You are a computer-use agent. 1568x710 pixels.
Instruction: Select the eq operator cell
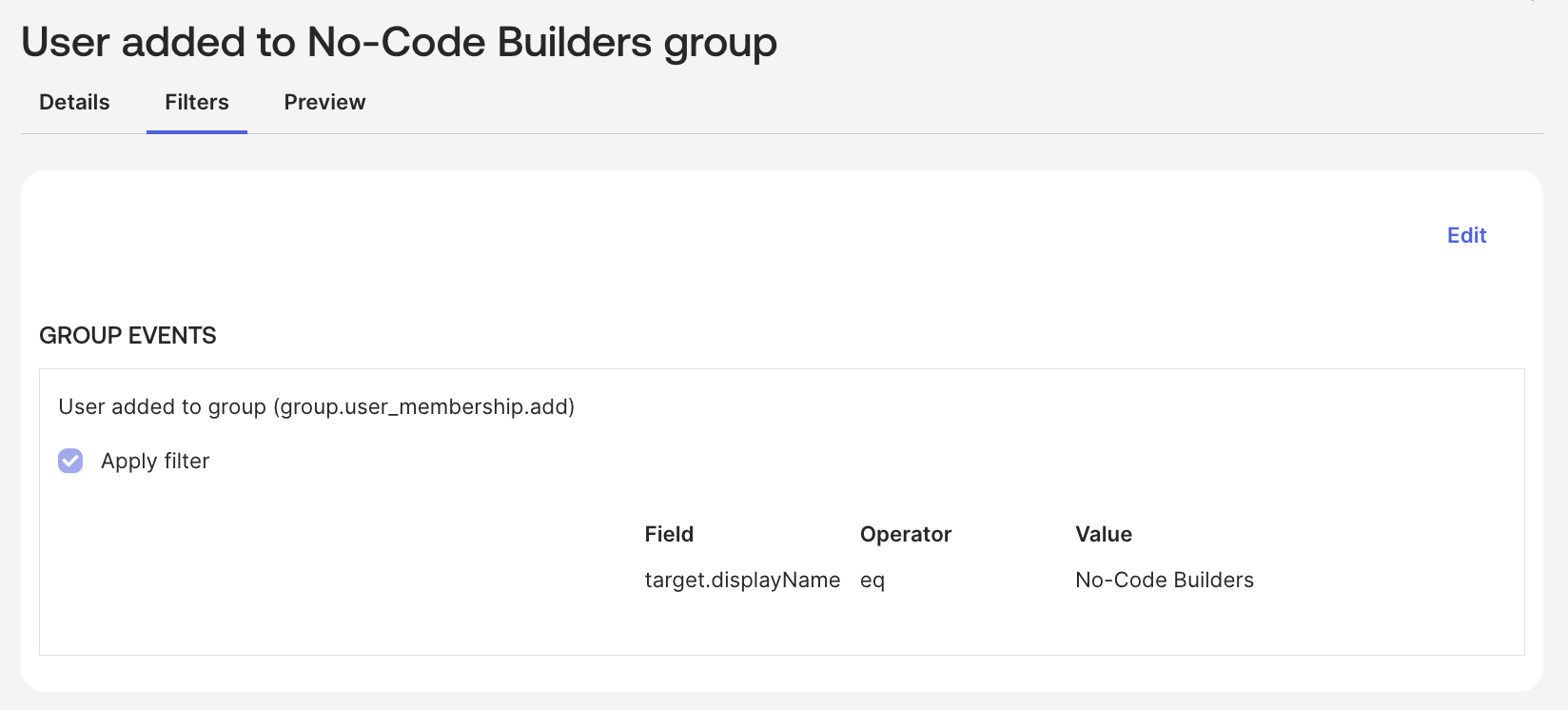click(872, 581)
